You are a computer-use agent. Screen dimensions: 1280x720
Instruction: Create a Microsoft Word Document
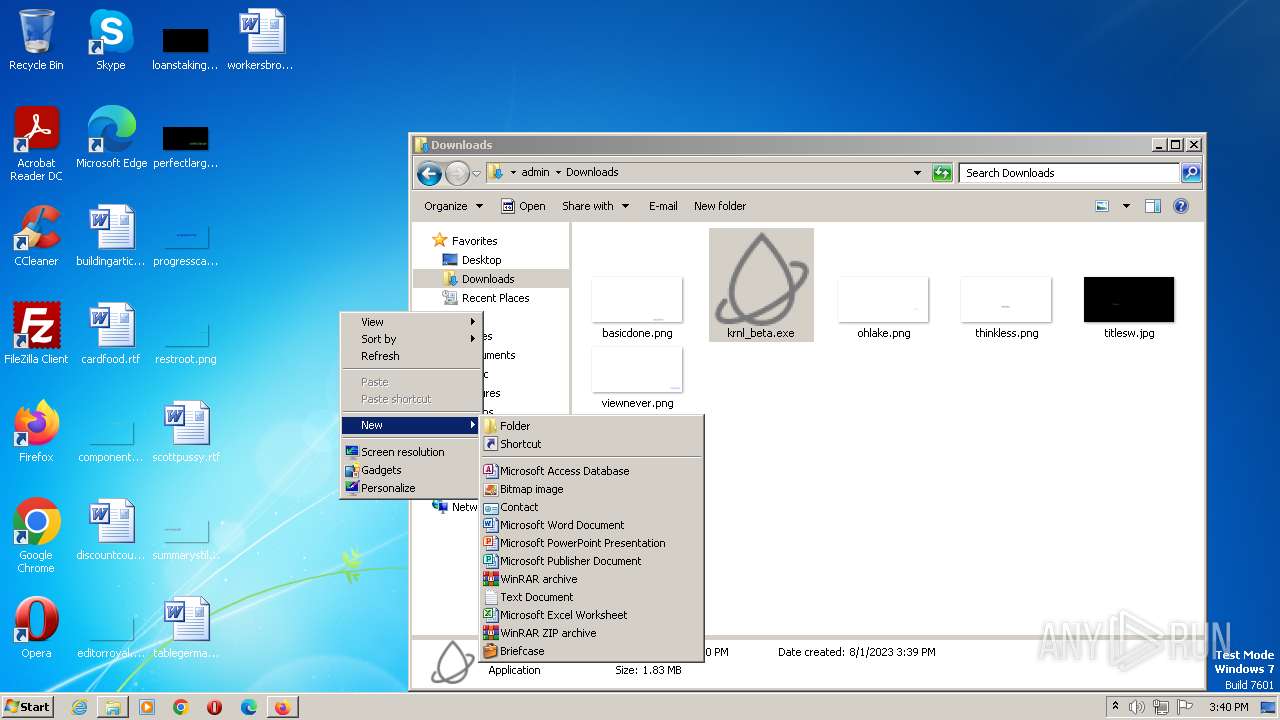pos(592,525)
